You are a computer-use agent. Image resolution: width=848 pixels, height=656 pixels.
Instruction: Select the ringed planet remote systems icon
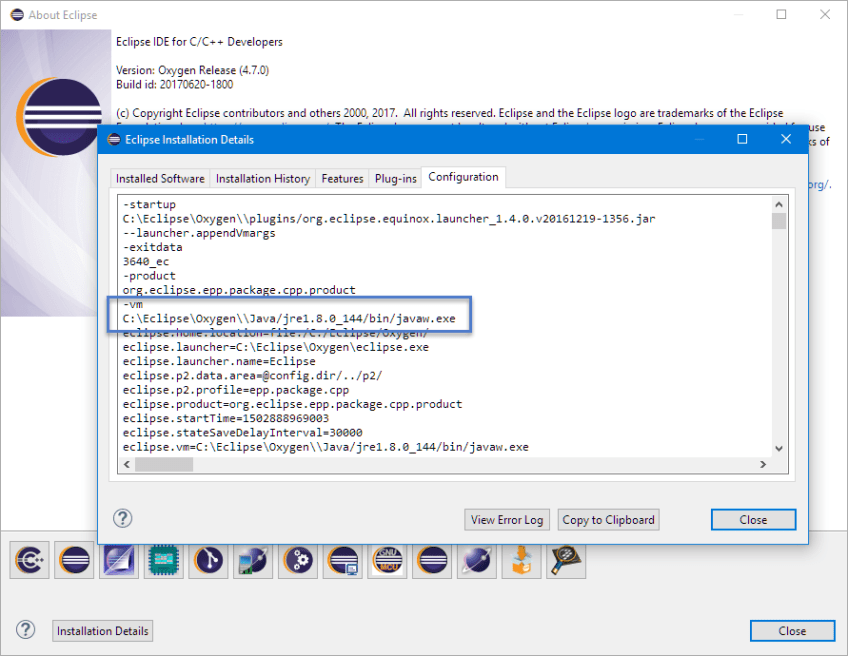tap(476, 560)
